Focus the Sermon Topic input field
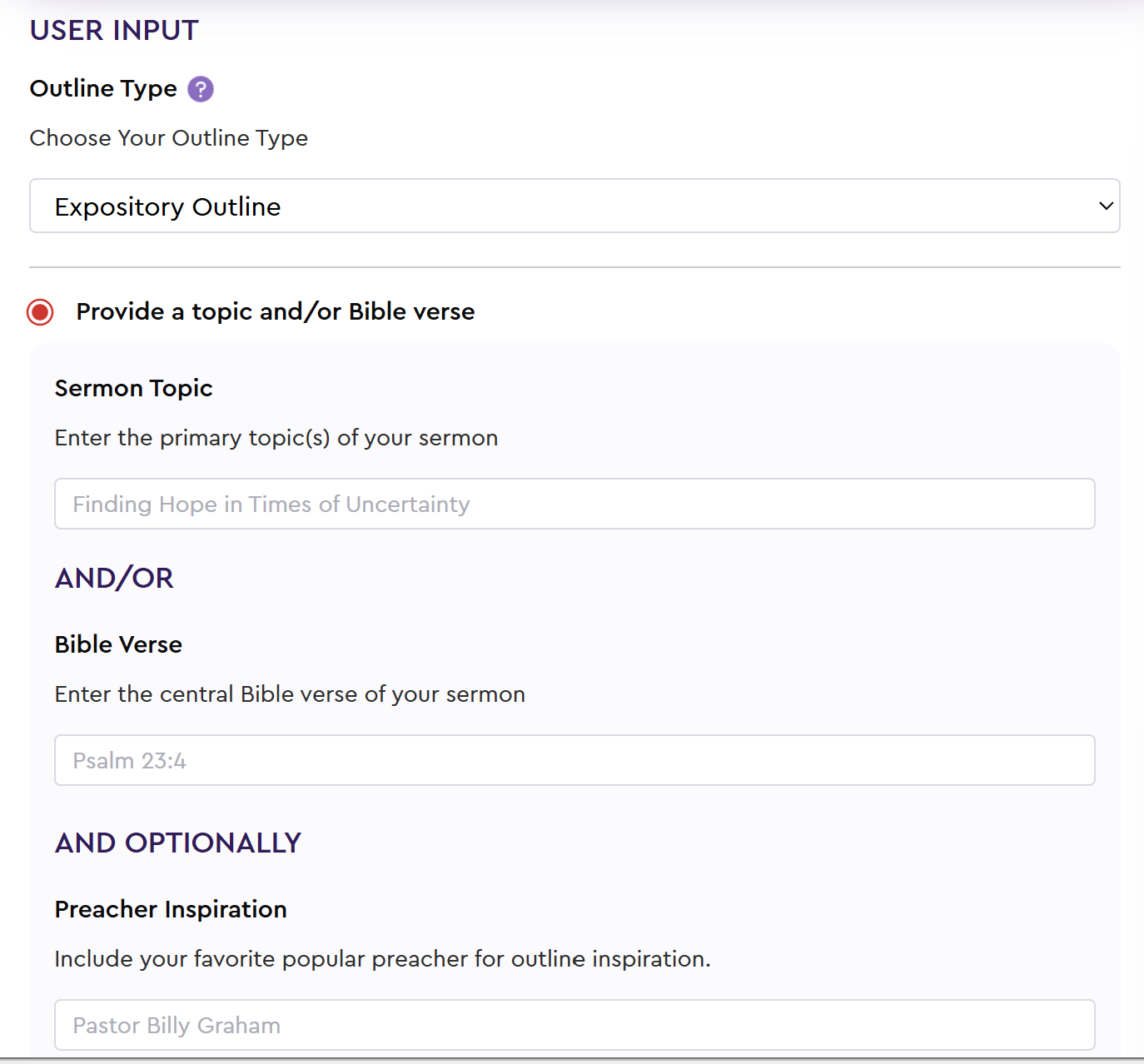 point(574,504)
